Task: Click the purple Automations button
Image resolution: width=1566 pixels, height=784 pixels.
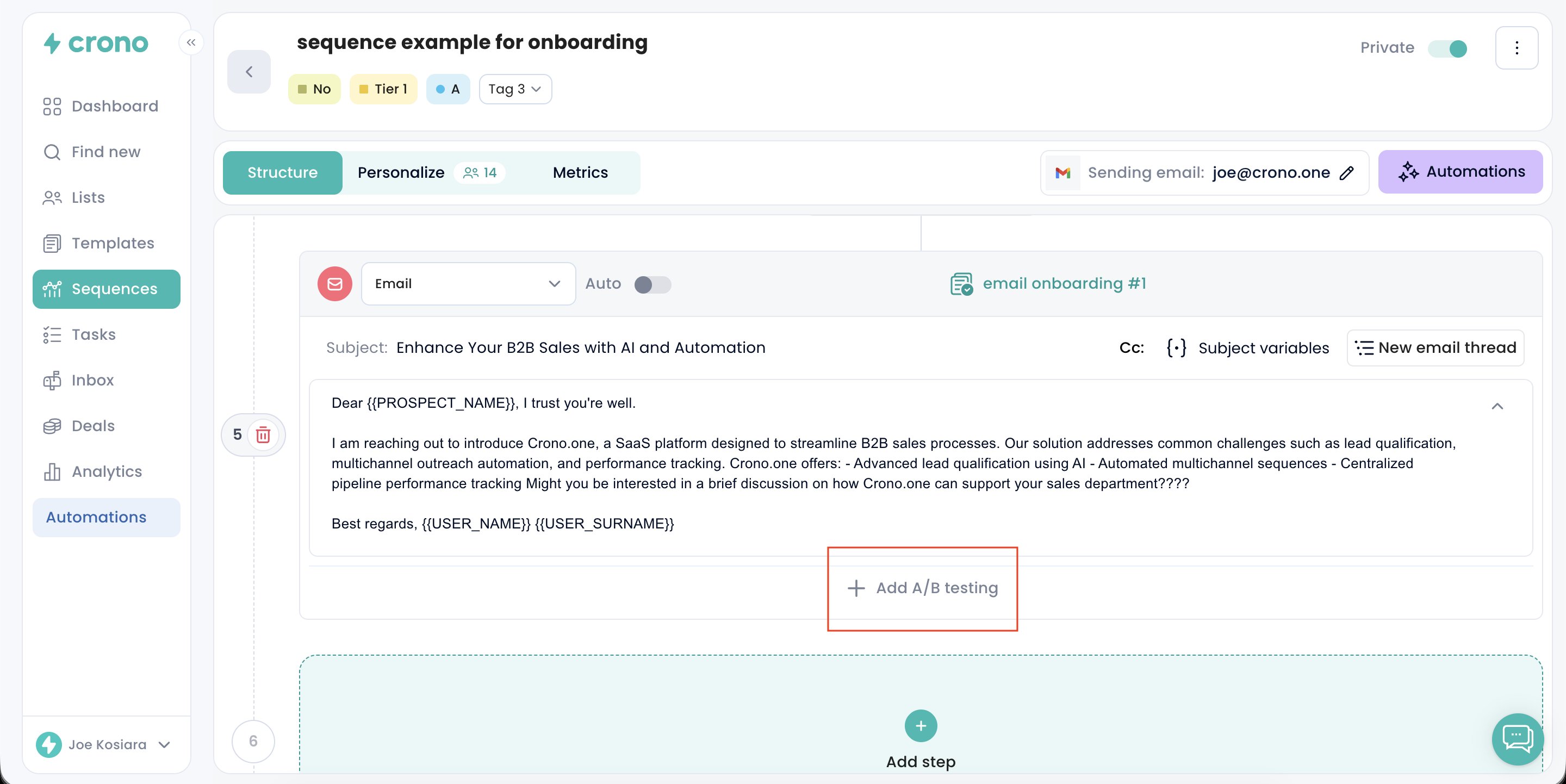Action: click(x=1460, y=172)
